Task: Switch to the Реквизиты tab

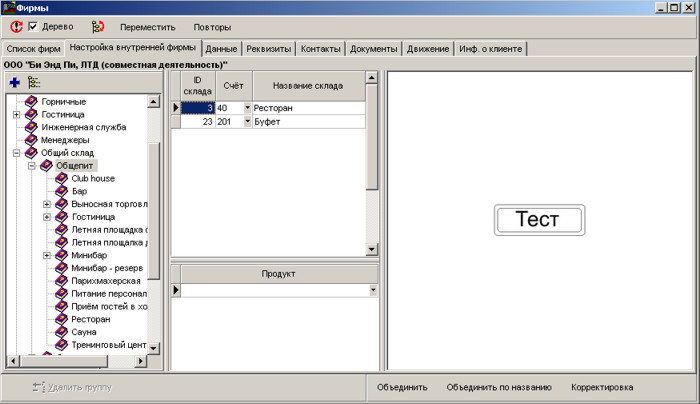Action: (x=268, y=48)
